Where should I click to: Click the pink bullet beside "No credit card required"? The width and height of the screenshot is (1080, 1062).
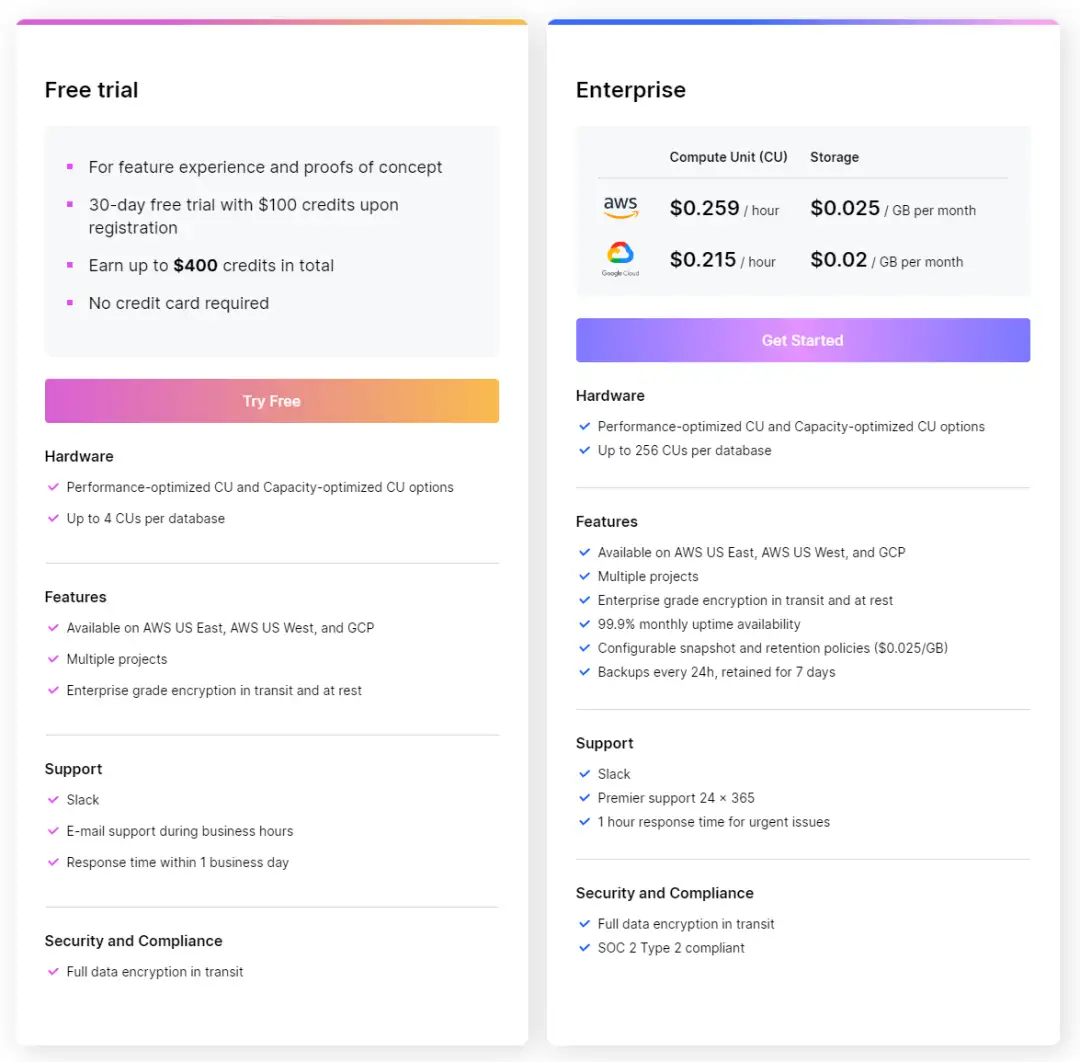(70, 302)
